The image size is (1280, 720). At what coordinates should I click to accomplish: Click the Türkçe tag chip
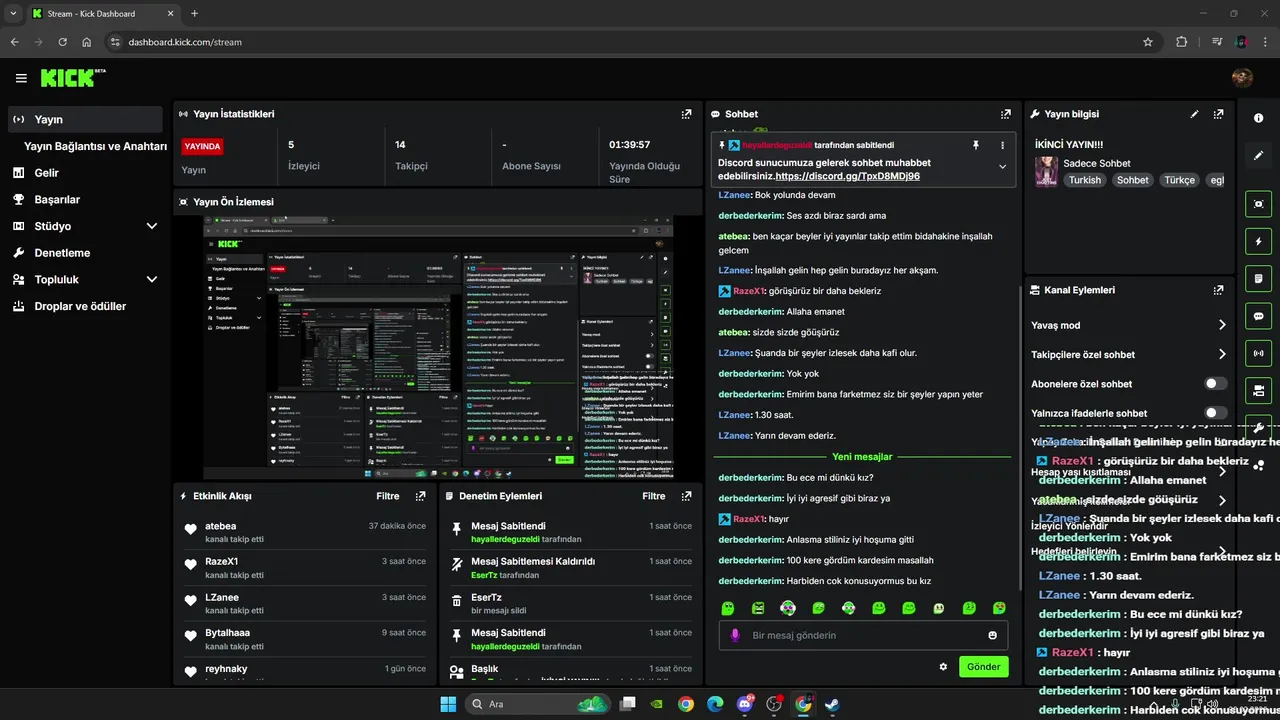pos(1179,180)
